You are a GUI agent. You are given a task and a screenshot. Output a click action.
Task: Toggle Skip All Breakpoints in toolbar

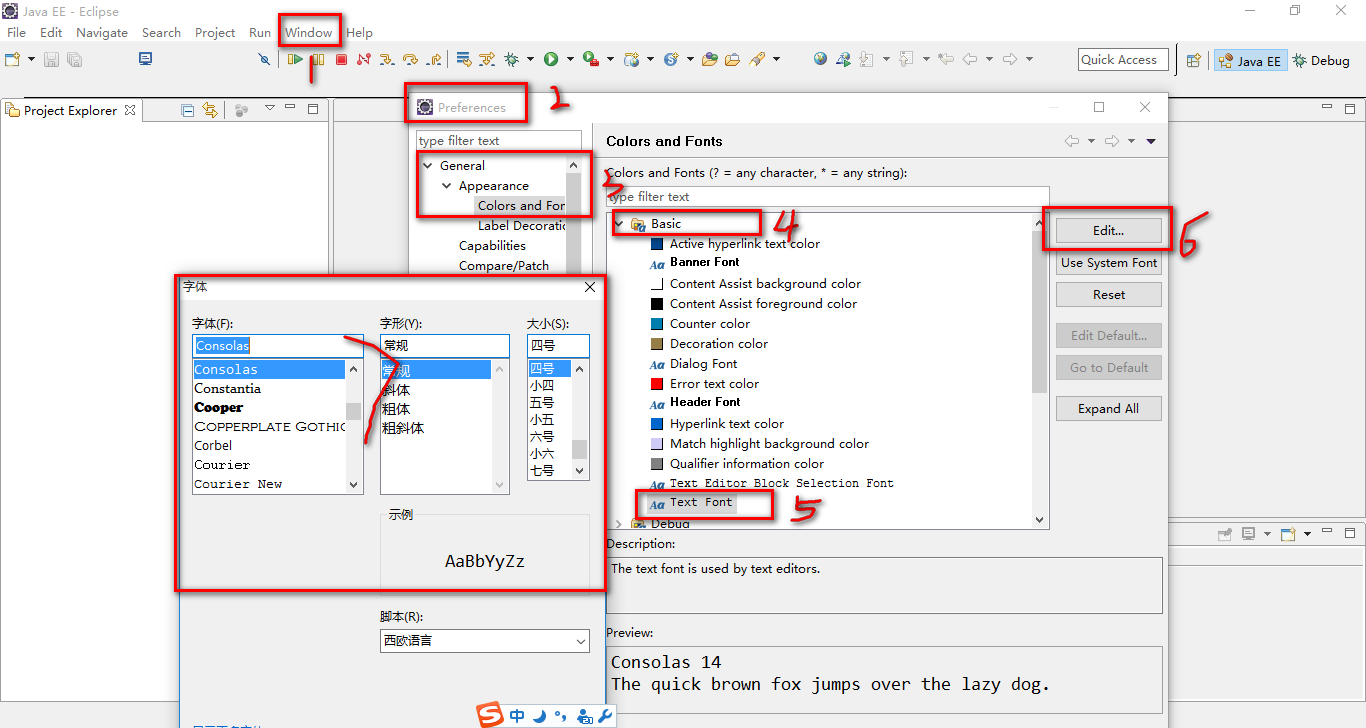click(x=264, y=60)
